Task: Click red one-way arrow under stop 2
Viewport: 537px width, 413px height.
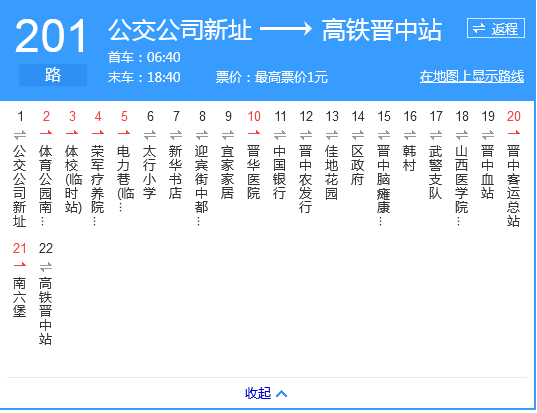Action: (x=46, y=133)
